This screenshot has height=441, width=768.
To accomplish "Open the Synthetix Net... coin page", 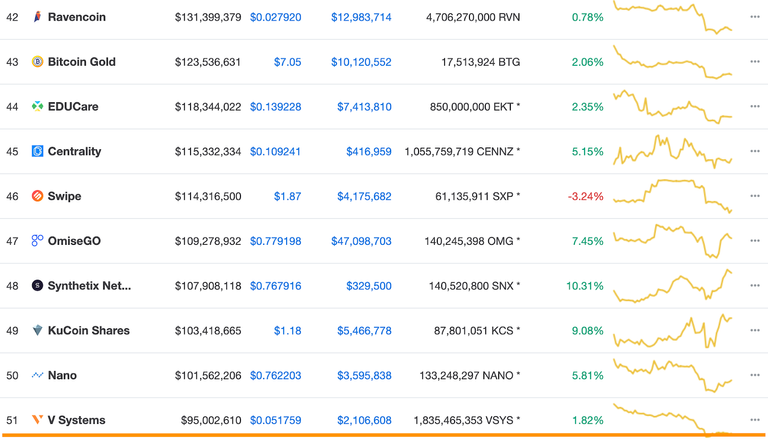I will [x=89, y=286].
